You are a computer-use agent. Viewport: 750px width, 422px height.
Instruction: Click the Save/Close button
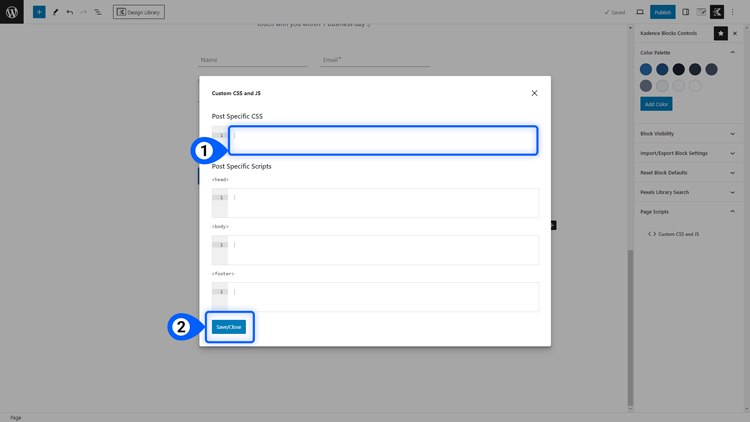[x=229, y=327]
